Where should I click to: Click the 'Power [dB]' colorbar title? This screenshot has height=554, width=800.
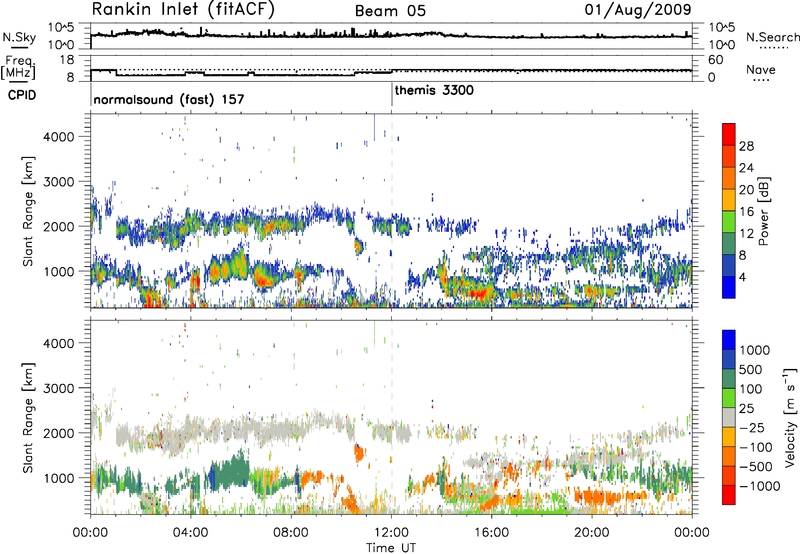763,211
